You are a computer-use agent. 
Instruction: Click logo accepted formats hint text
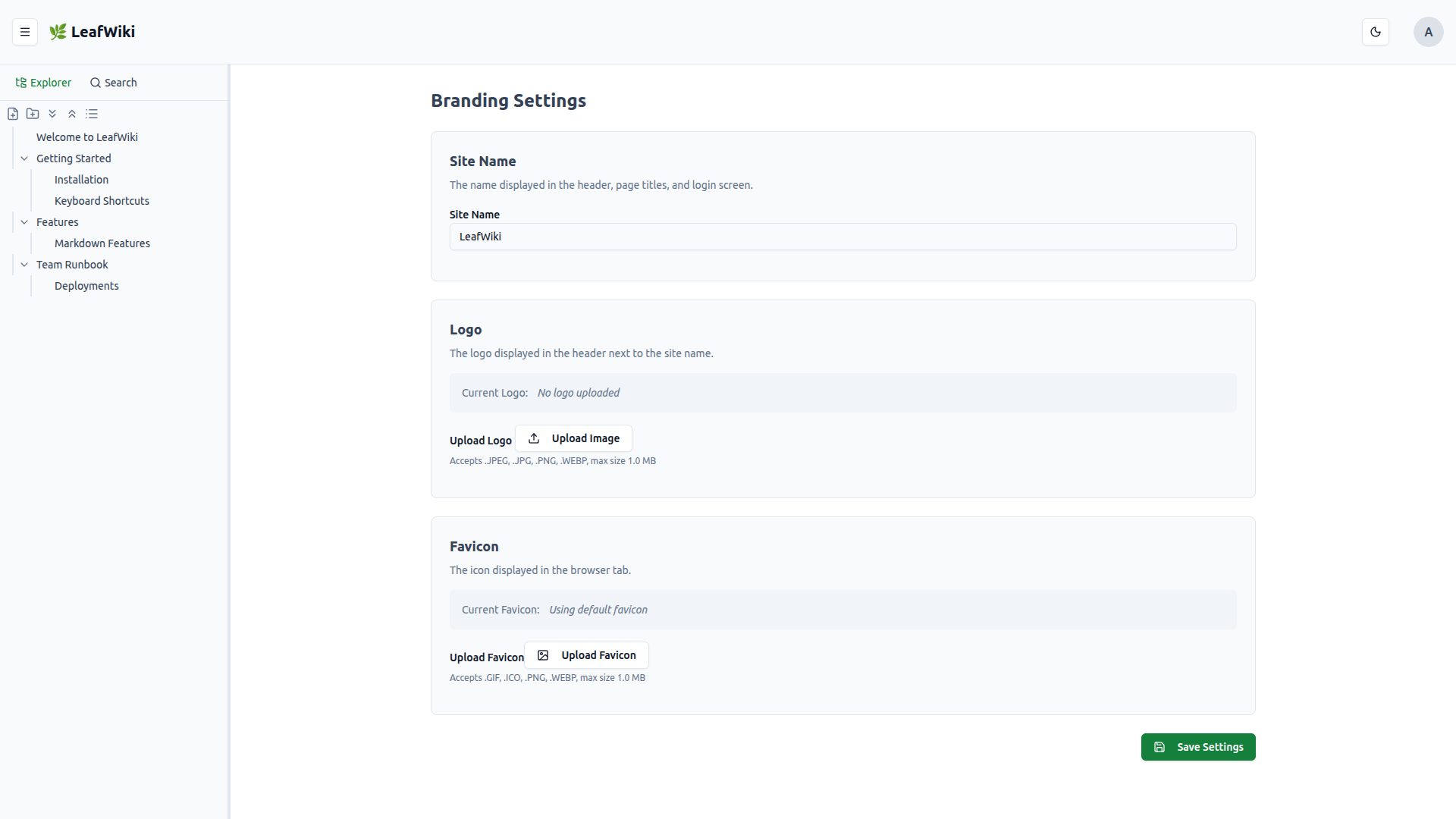(553, 461)
